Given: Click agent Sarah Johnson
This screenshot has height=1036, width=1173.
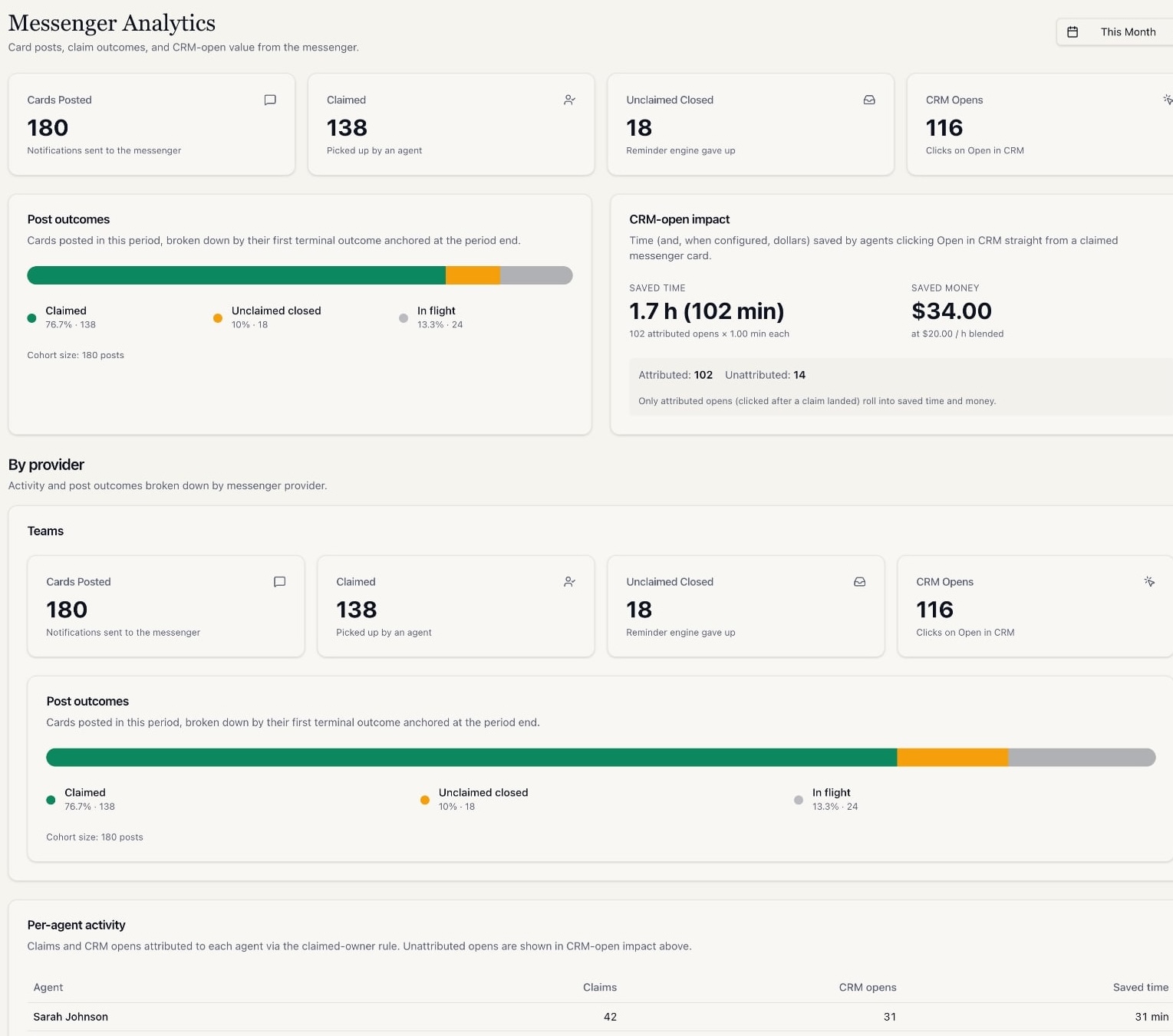Looking at the screenshot, I should [x=70, y=1016].
